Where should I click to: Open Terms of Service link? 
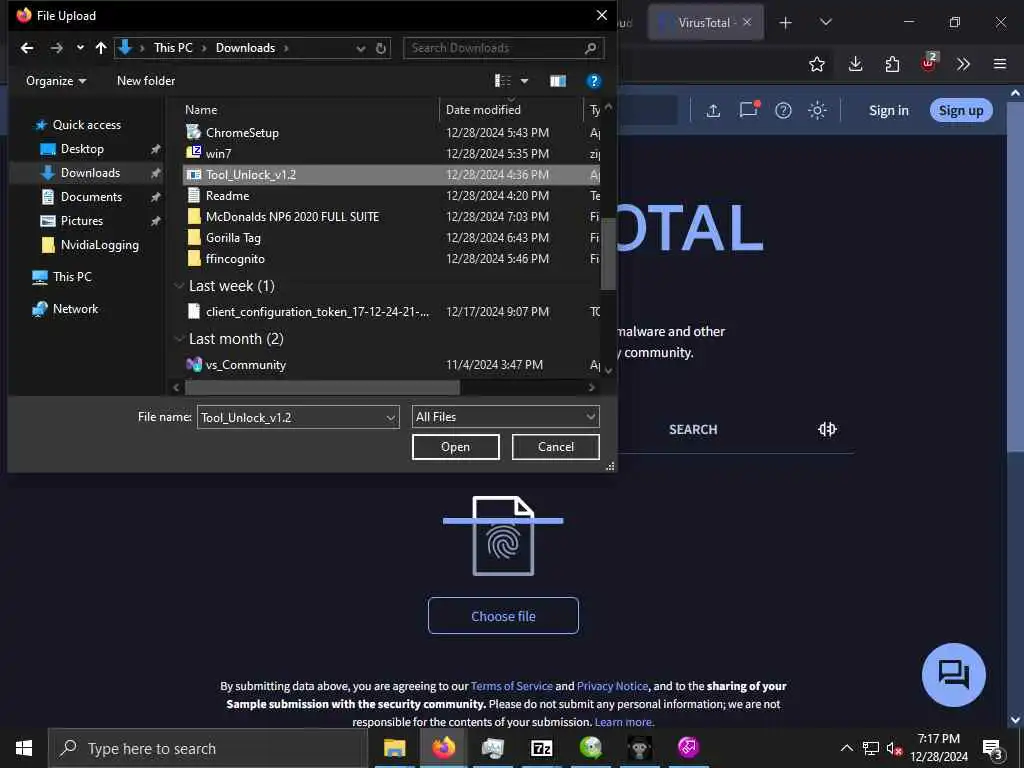pos(511,686)
